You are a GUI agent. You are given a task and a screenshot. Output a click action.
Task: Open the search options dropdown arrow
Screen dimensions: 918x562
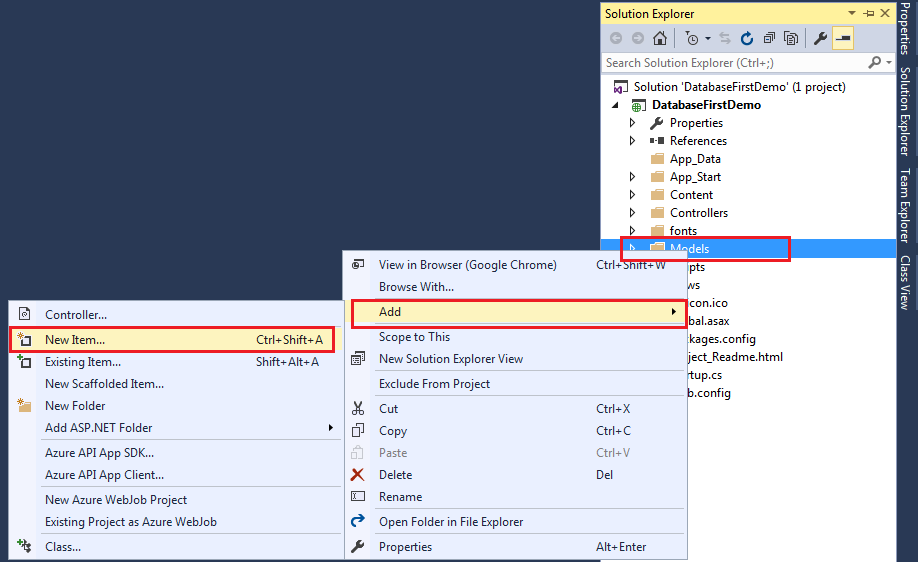(x=889, y=62)
